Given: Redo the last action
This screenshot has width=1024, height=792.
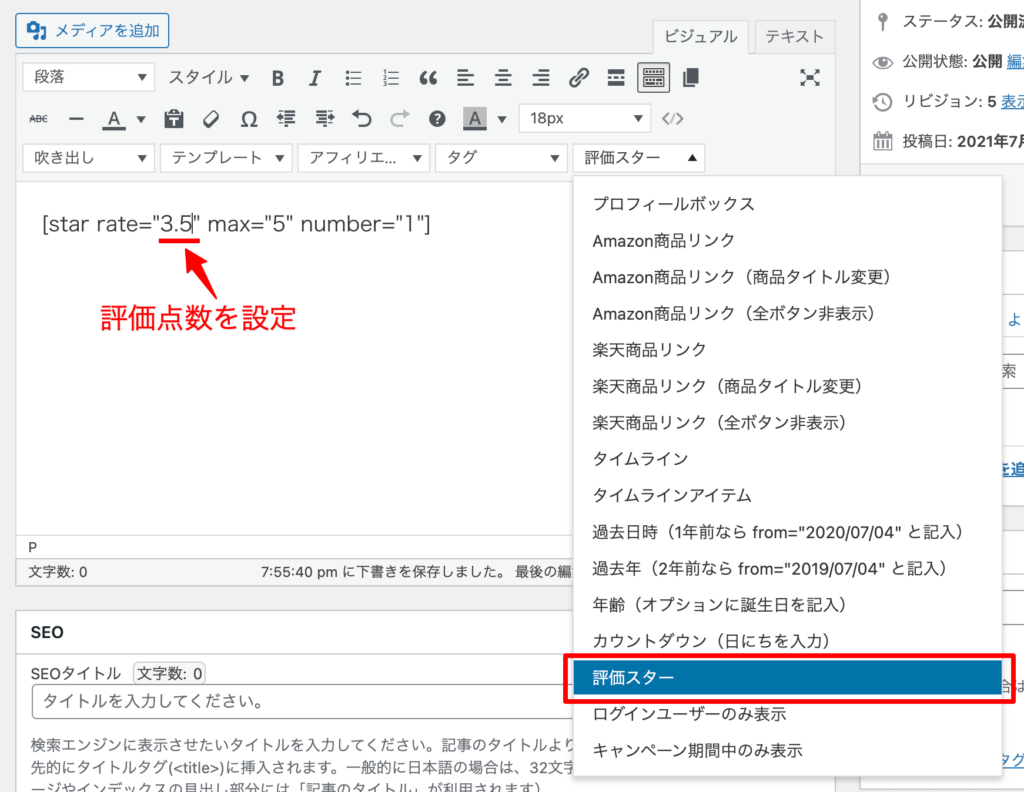Looking at the screenshot, I should click(400, 119).
